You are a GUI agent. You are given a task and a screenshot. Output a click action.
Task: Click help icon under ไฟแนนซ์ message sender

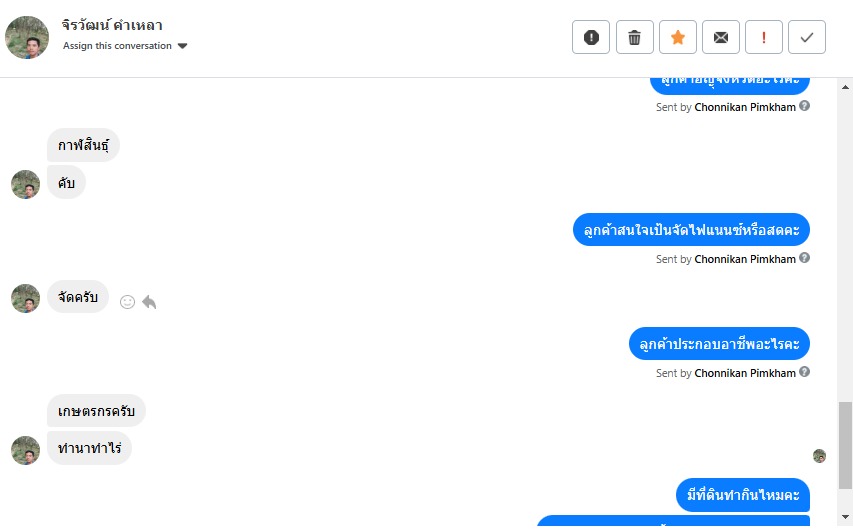[x=805, y=258]
